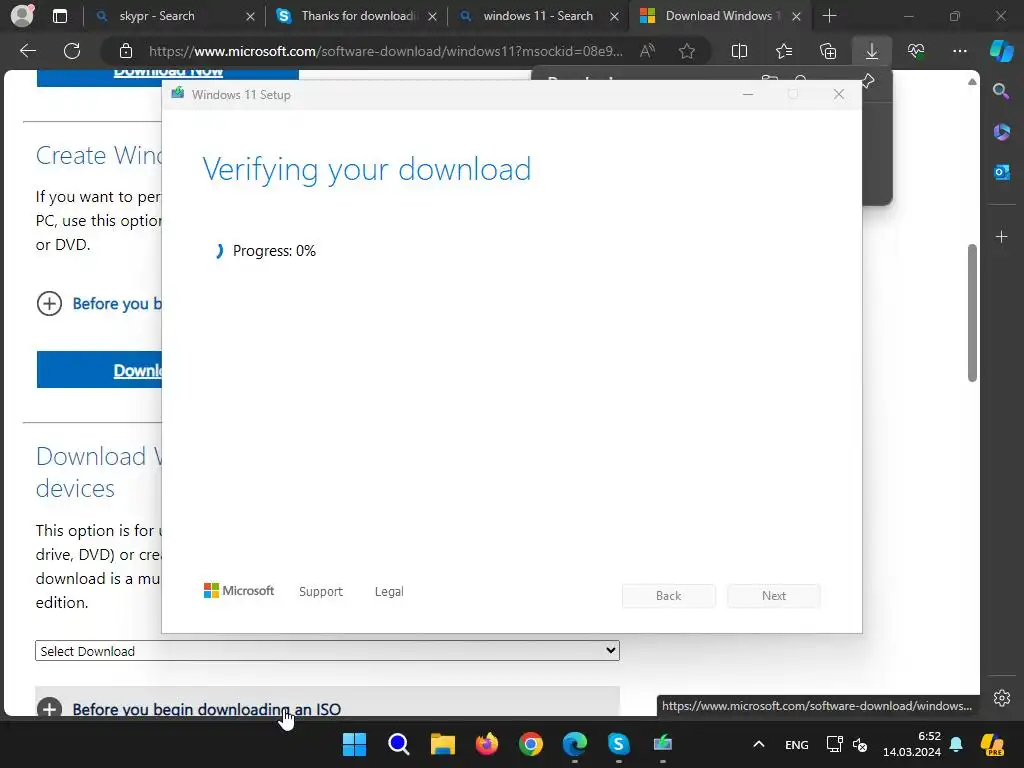The width and height of the screenshot is (1024, 768).
Task: Open sidebar settings gear icon
Action: tap(1002, 698)
